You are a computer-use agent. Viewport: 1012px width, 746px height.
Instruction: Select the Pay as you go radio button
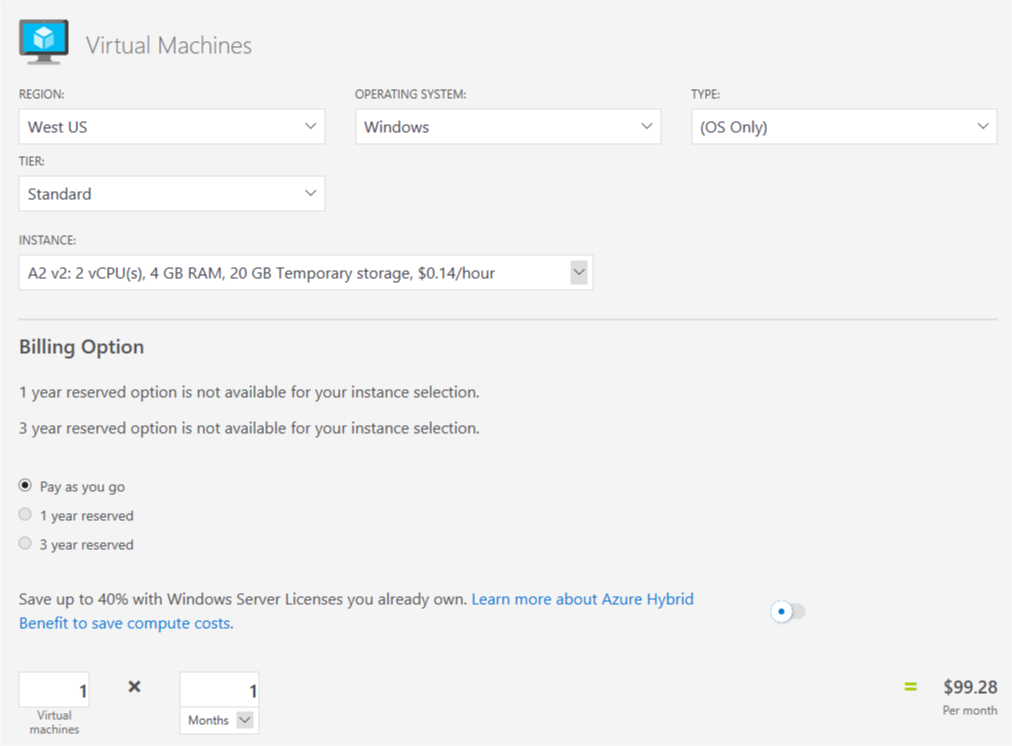[25, 485]
